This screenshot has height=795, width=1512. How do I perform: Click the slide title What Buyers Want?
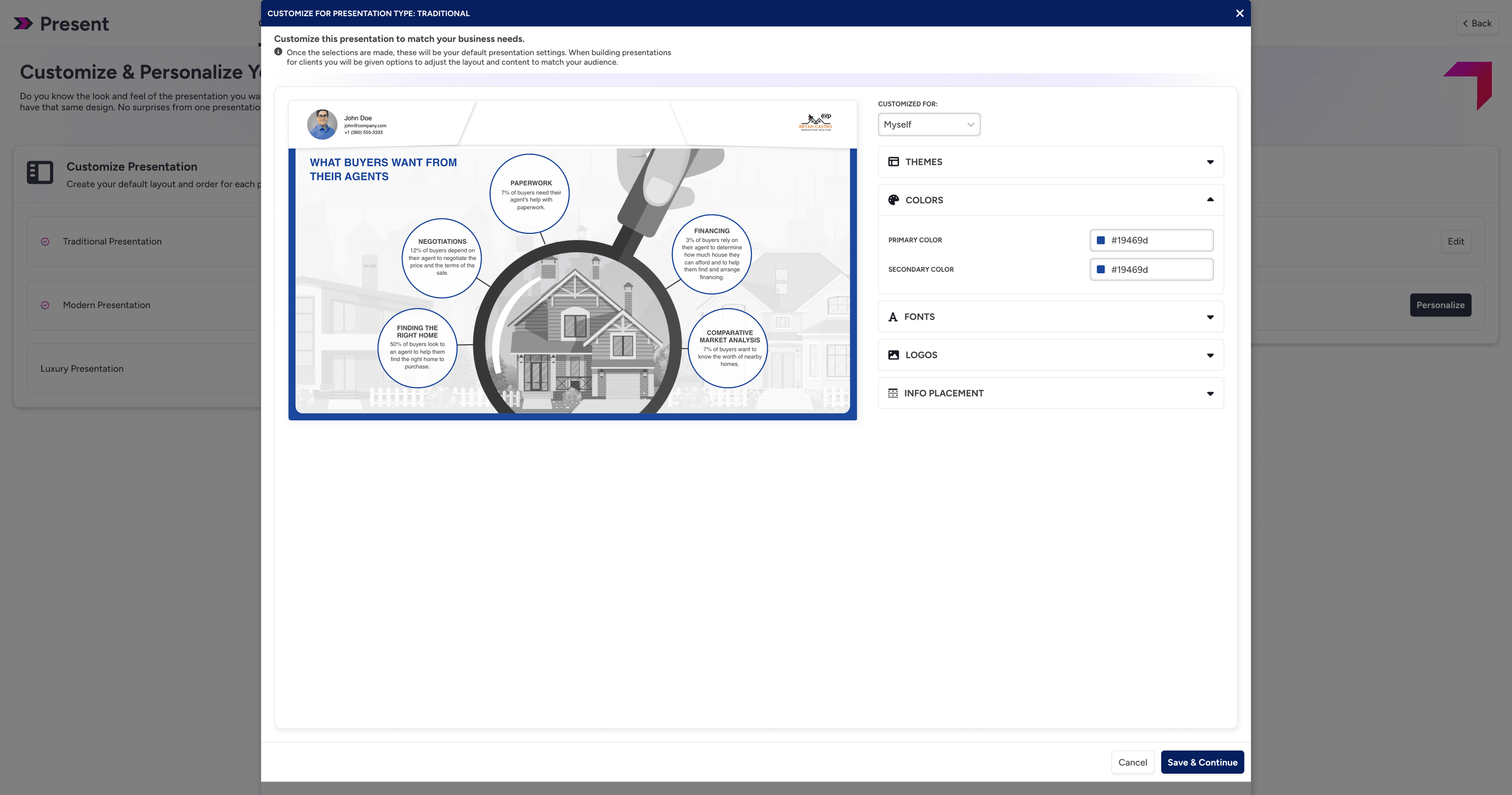coord(383,170)
